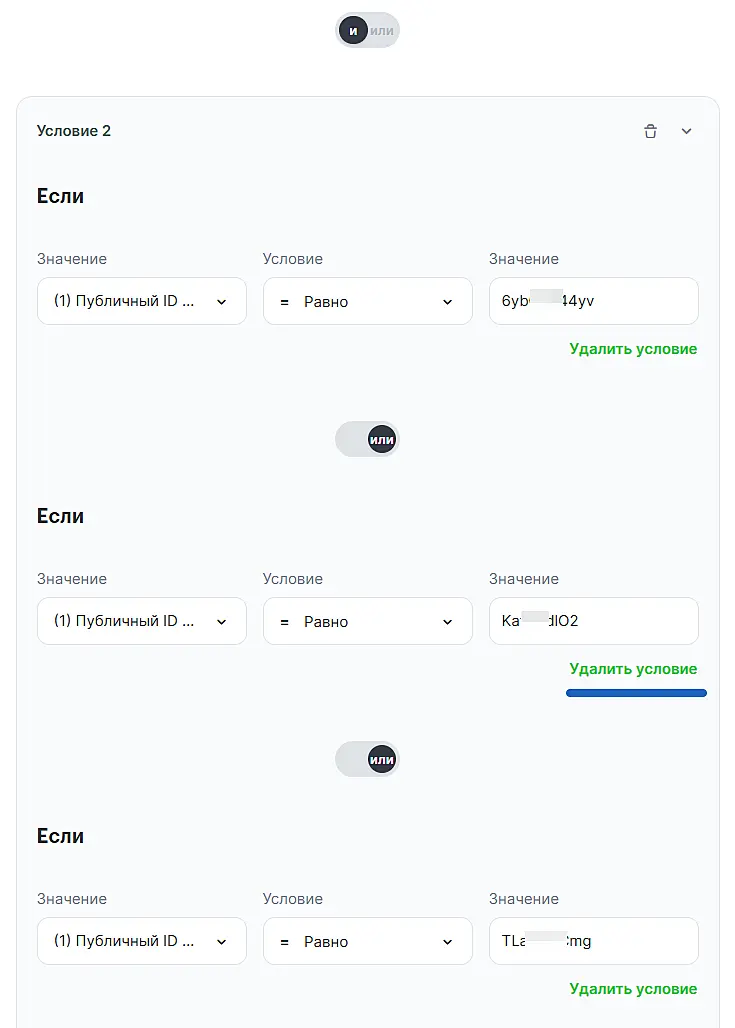The width and height of the screenshot is (735, 1028).
Task: Click the Условие 2 header title
Action: [x=74, y=131]
